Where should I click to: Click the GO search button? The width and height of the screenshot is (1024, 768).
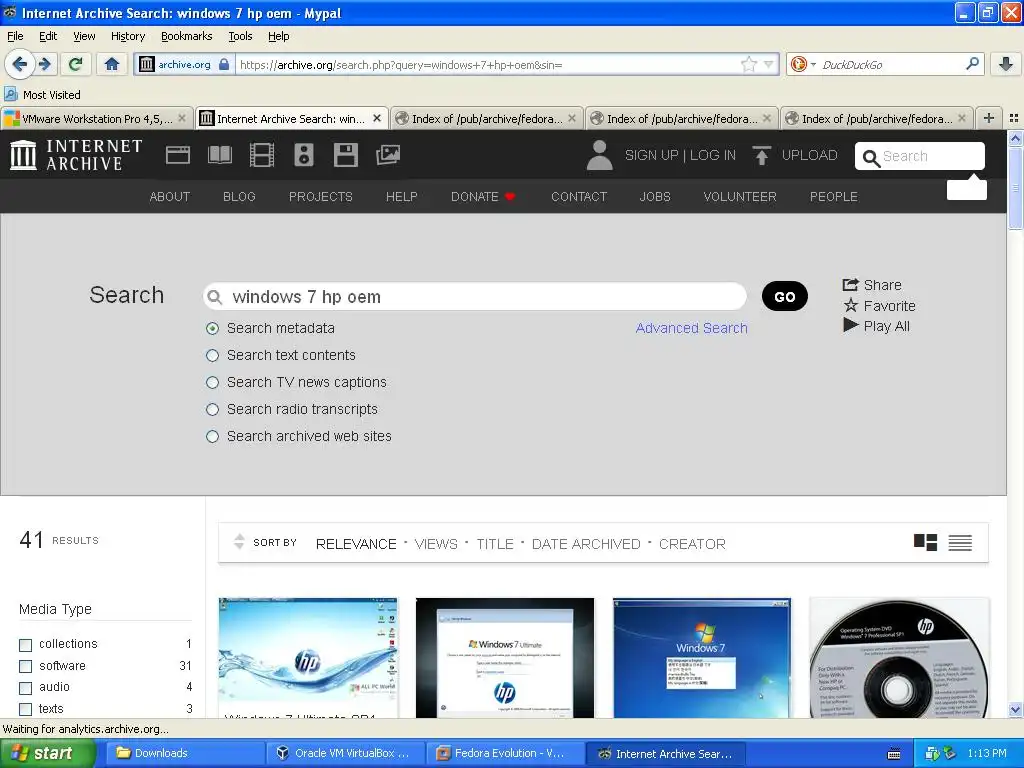point(784,296)
